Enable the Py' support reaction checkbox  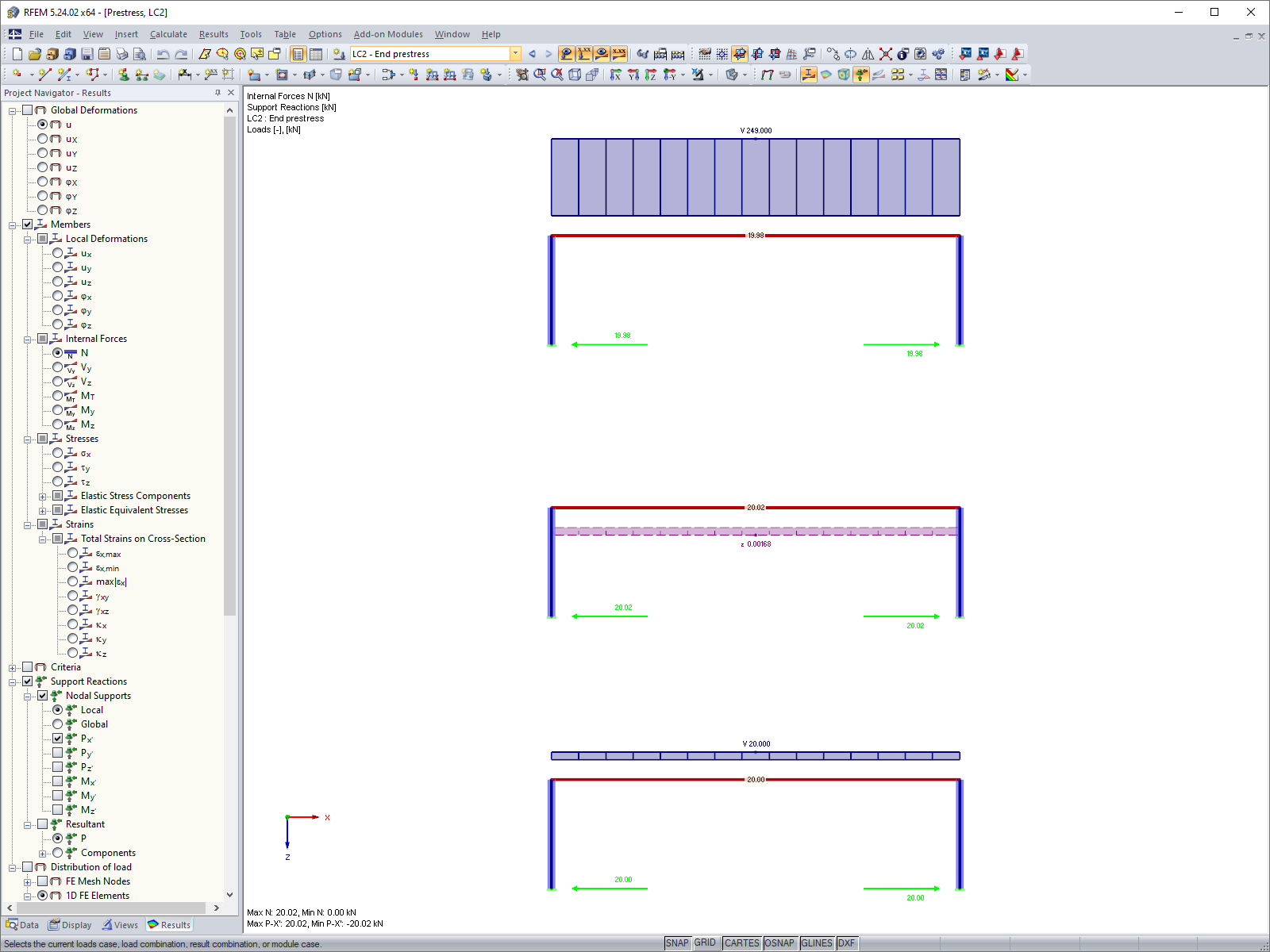[x=58, y=753]
